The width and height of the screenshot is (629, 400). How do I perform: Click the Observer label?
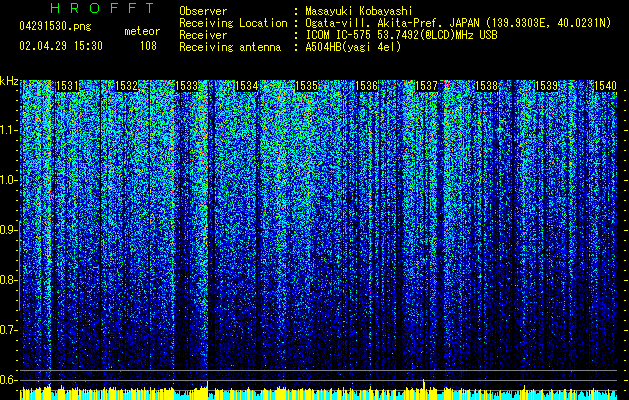pyautogui.click(x=203, y=11)
